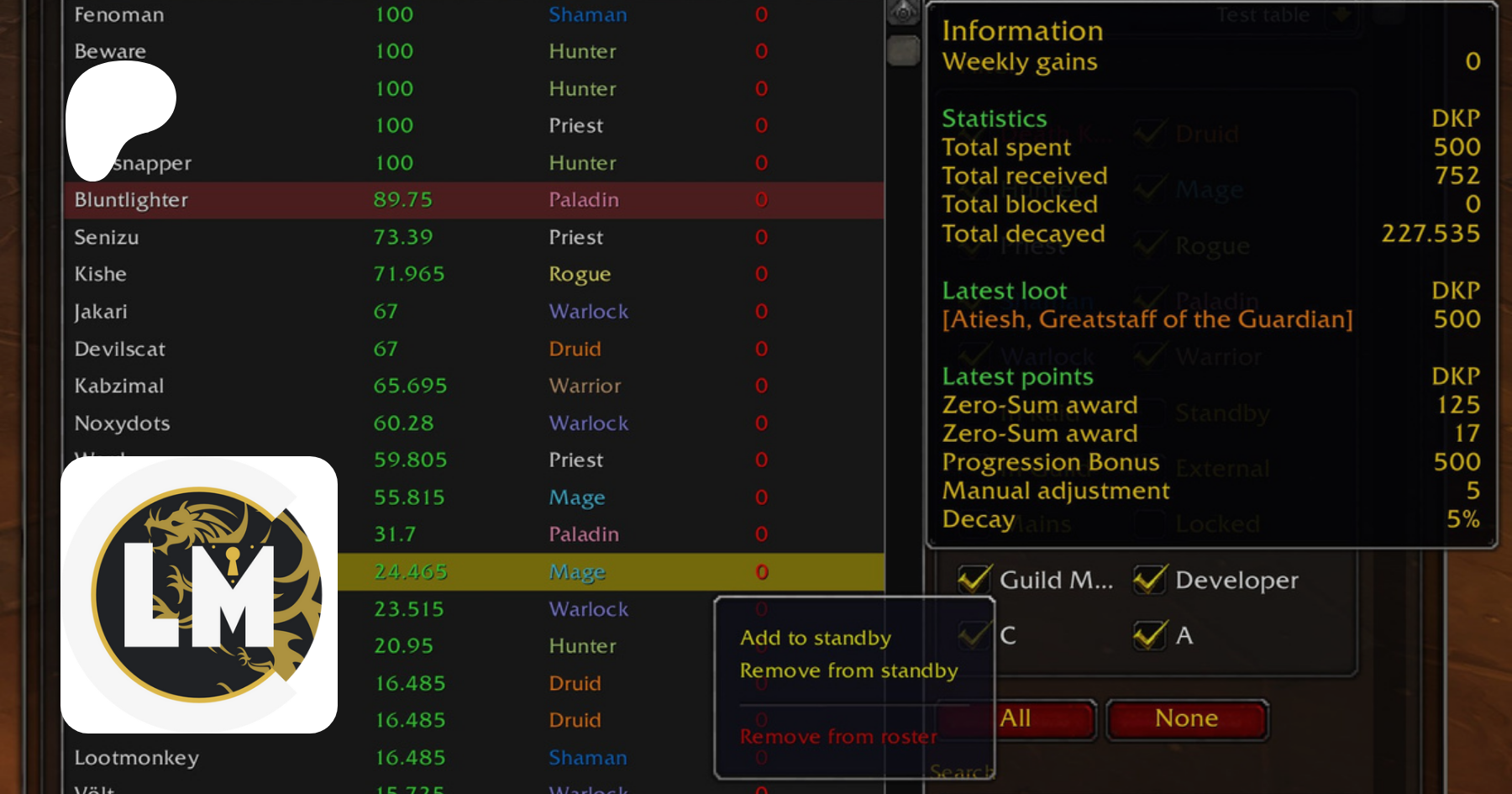Click Remove from roster in context menu
Image resolution: width=1512 pixels, height=794 pixels.
[x=837, y=737]
